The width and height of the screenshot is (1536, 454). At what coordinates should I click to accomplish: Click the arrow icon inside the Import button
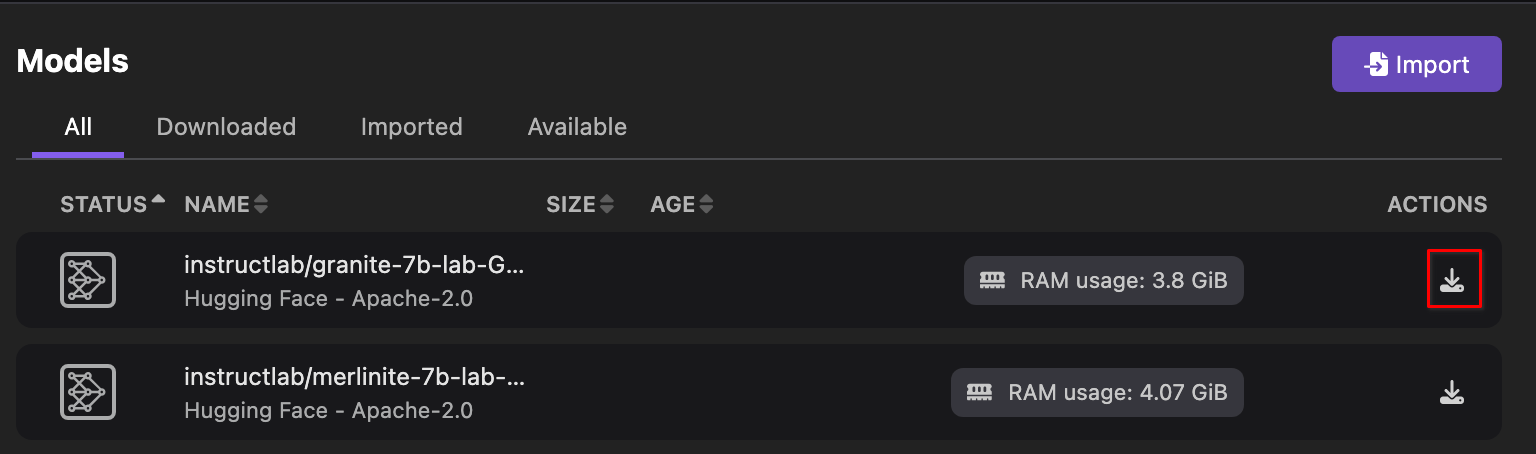(1376, 65)
